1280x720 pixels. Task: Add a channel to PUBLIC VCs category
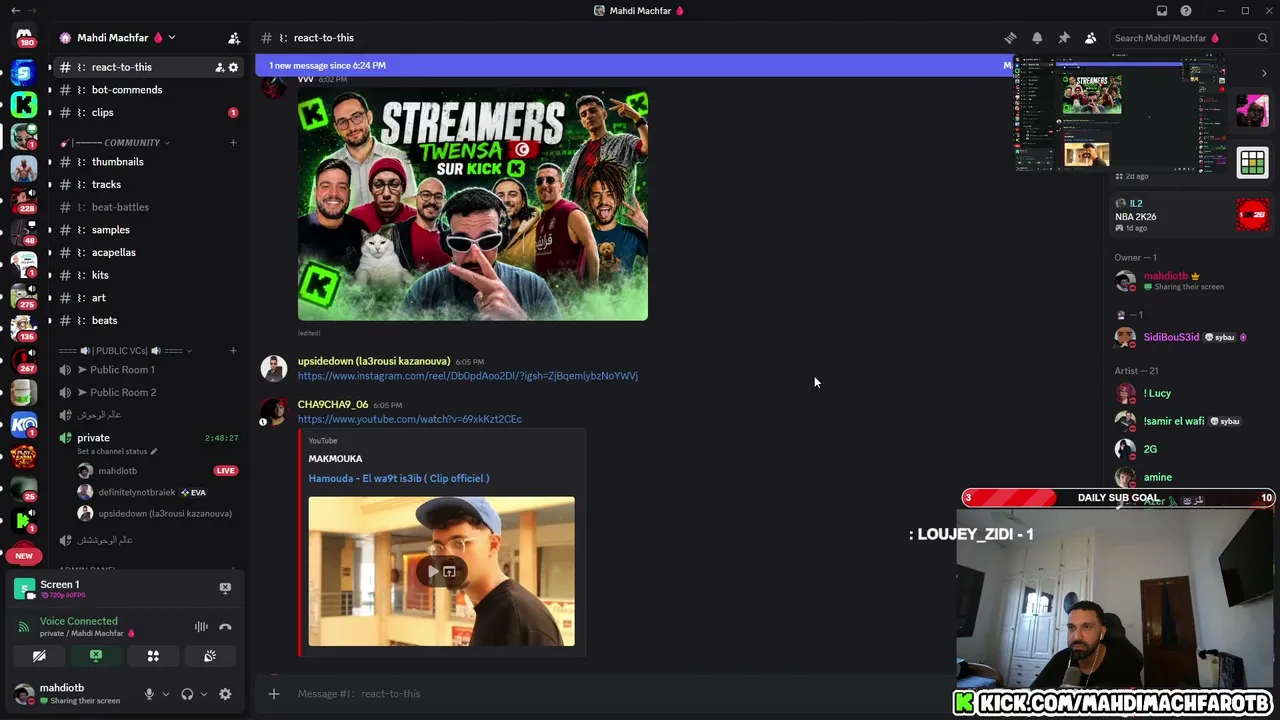coord(233,351)
